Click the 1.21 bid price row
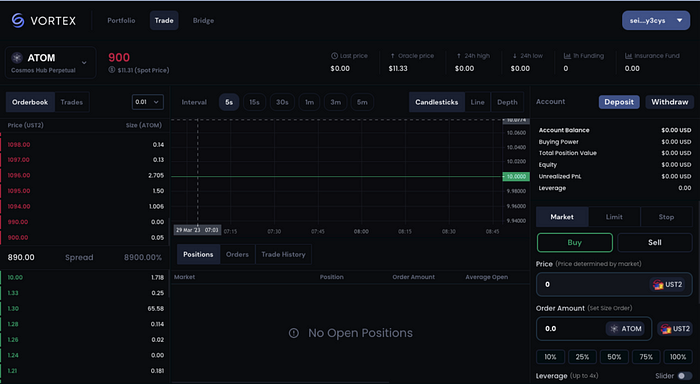 pos(85,371)
